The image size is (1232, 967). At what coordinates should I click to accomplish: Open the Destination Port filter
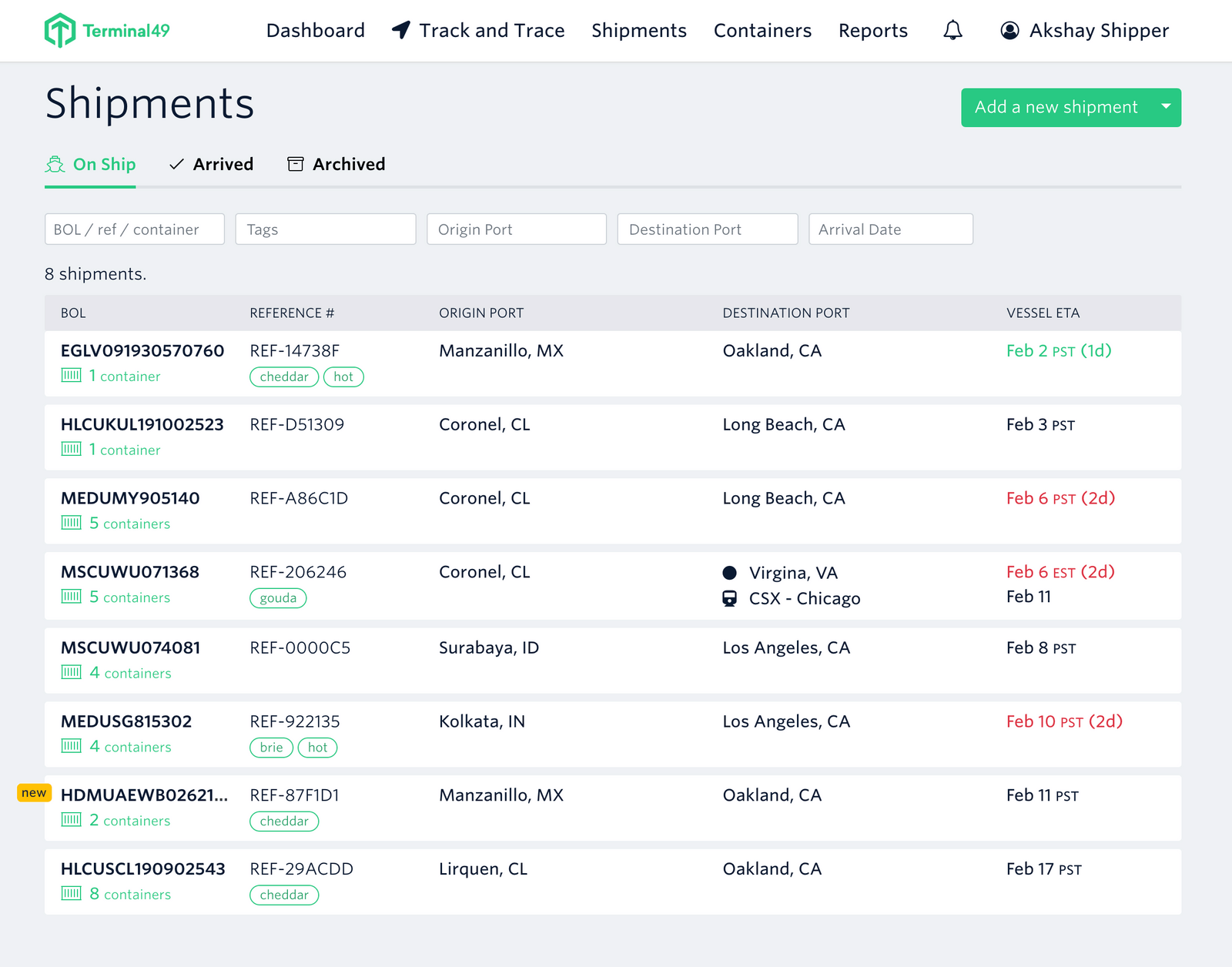(707, 229)
